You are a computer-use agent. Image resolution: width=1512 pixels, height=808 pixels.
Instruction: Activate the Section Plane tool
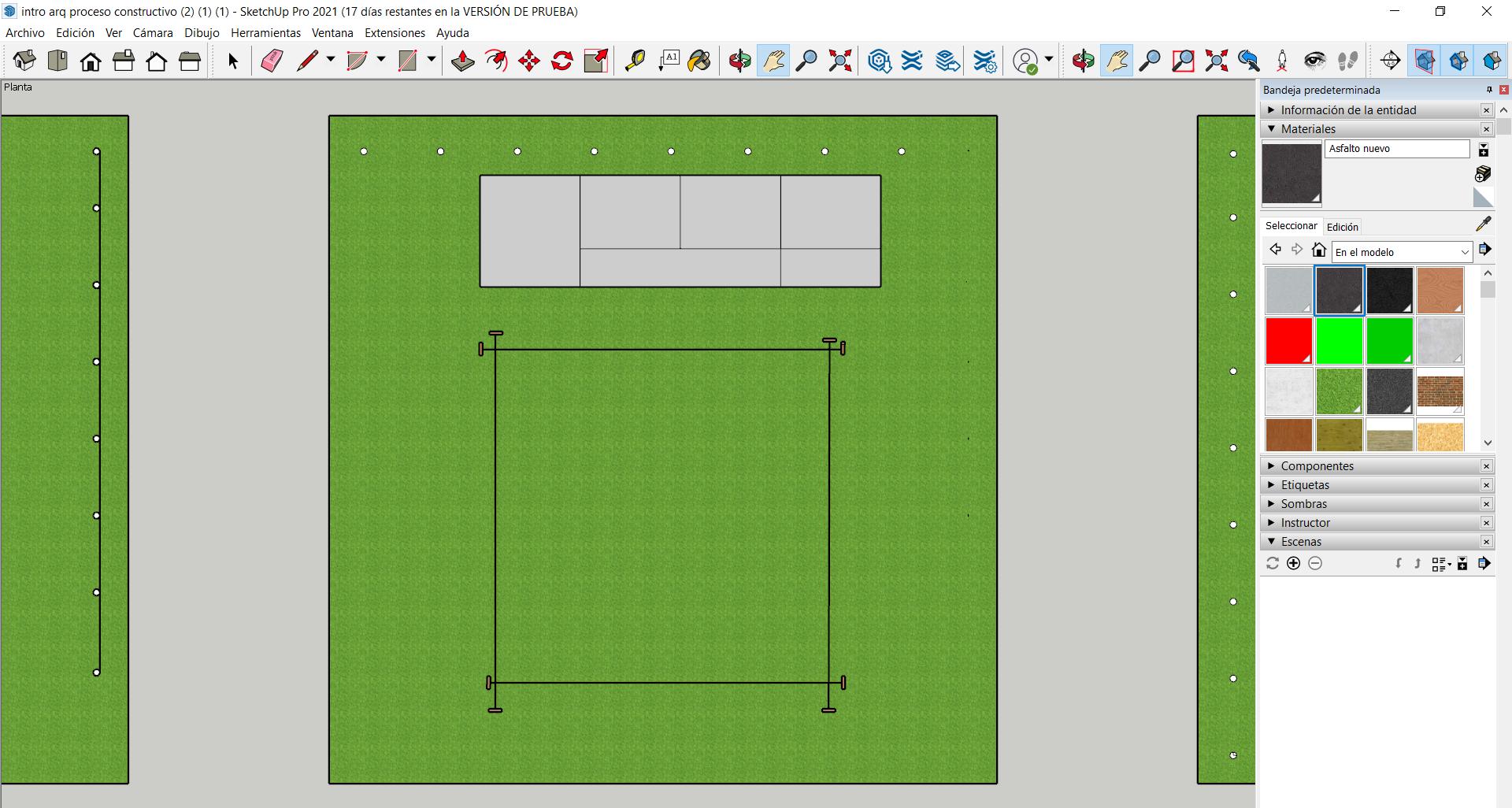(1391, 61)
